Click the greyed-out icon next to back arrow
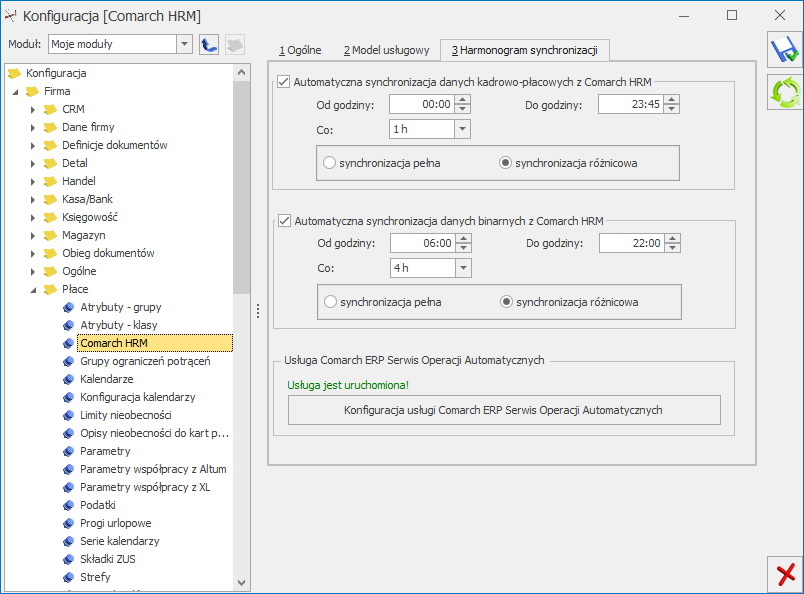Screen dimensions: 804x594 click(x=234, y=45)
